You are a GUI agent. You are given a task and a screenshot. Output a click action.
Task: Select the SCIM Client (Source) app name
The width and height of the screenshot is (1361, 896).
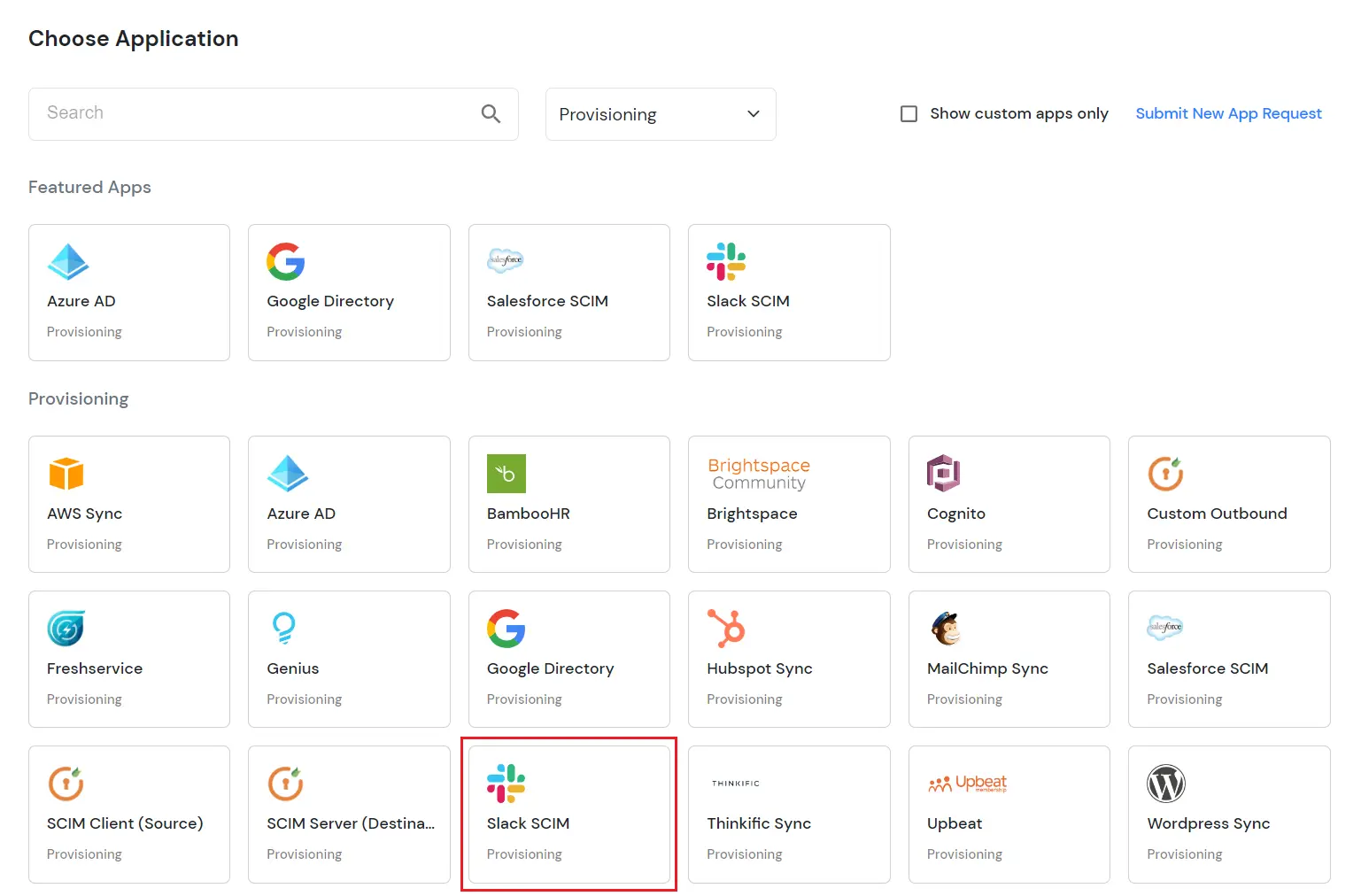(125, 823)
